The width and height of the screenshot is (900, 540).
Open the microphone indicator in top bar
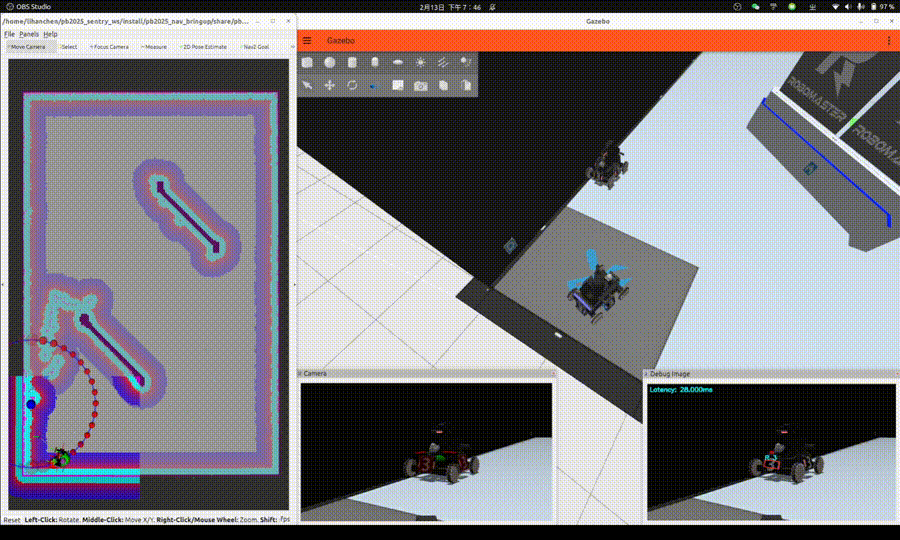[x=860, y=7]
